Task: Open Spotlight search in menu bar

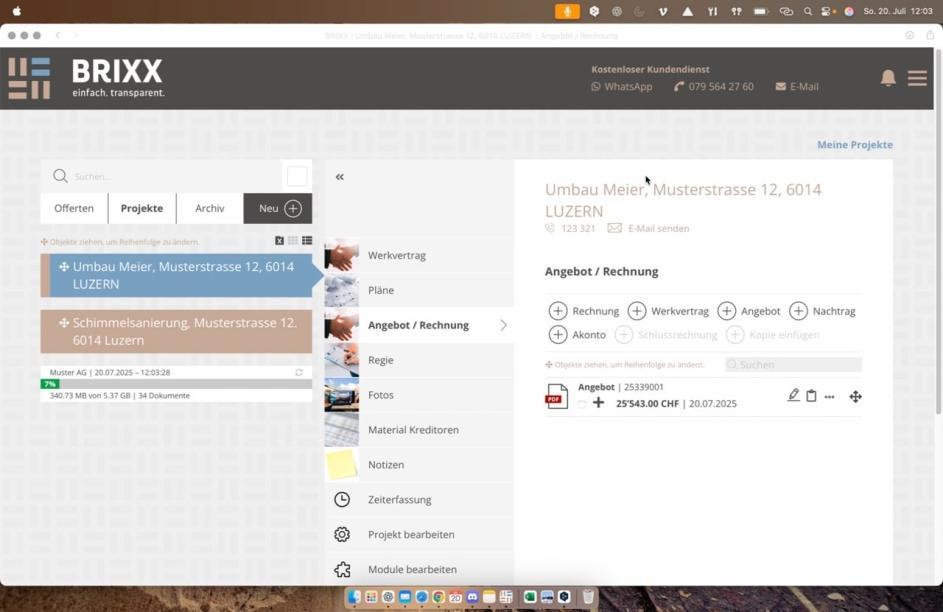Action: click(x=808, y=11)
